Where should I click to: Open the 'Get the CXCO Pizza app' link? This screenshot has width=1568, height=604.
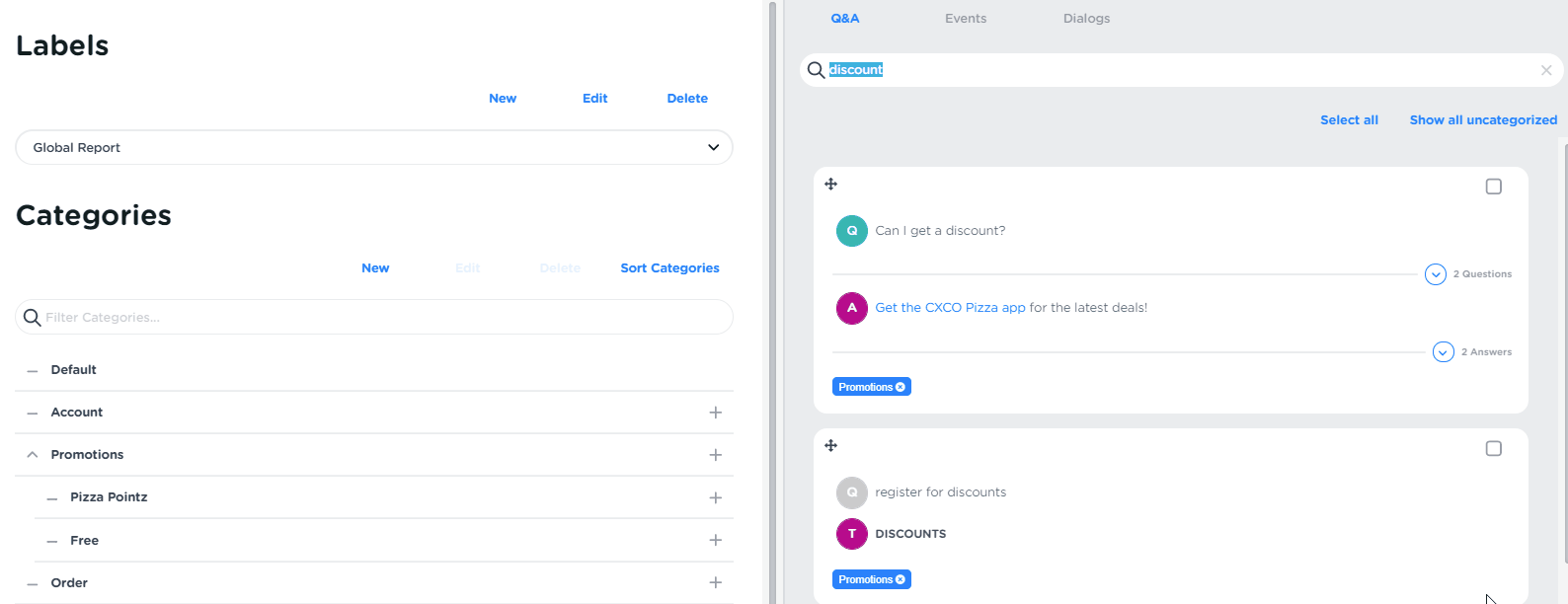coord(950,308)
